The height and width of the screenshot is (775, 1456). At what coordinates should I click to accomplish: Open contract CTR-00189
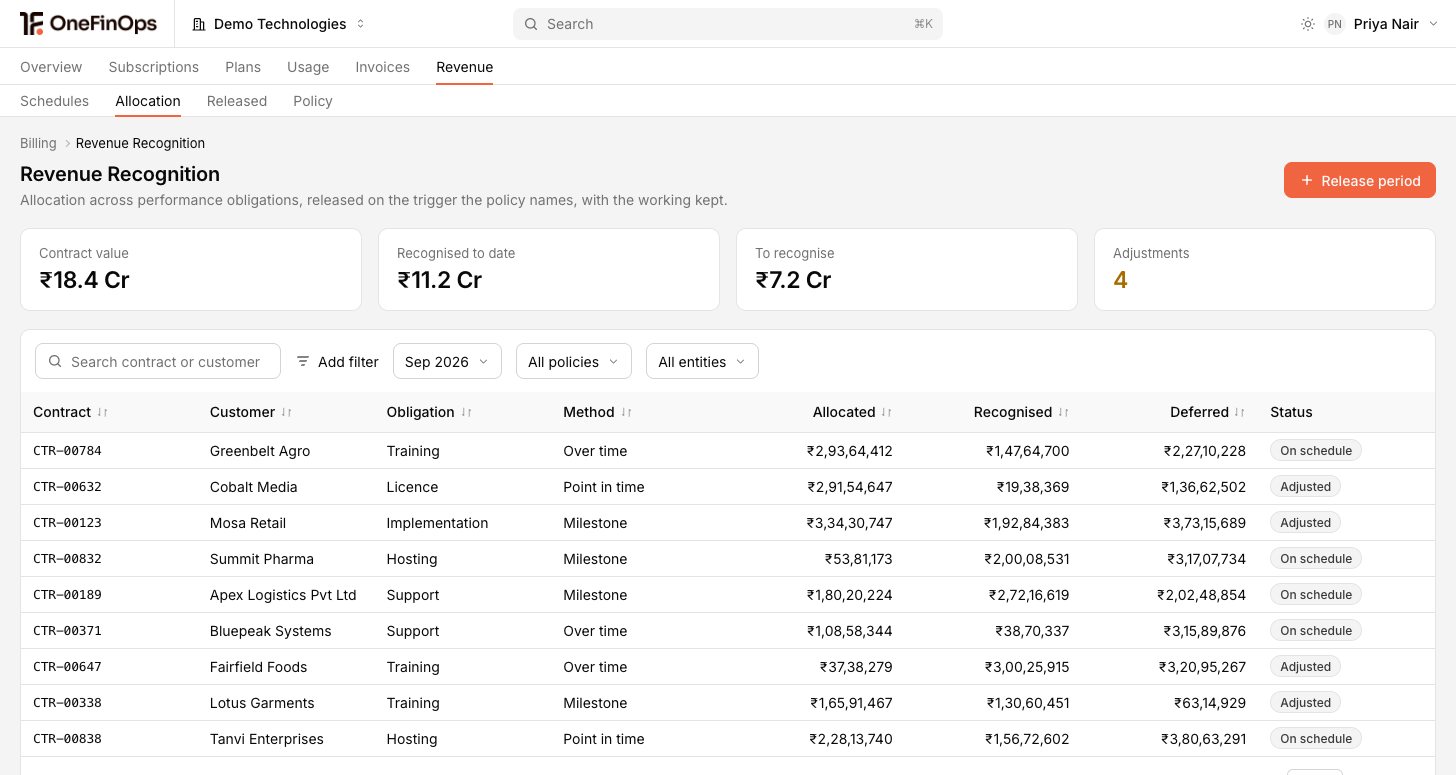click(x=67, y=595)
